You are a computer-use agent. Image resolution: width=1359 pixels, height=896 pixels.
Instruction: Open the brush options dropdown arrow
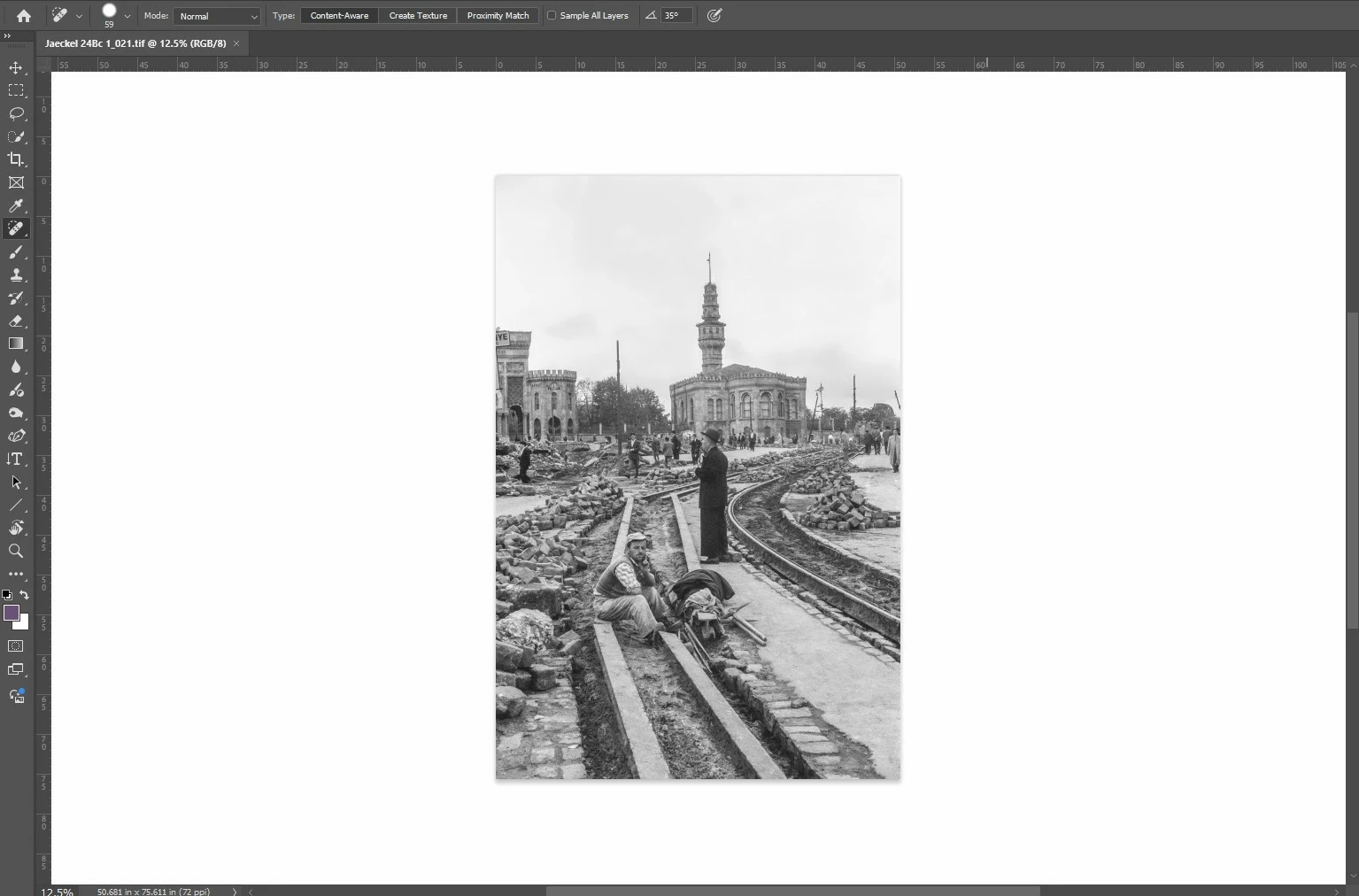pos(127,16)
